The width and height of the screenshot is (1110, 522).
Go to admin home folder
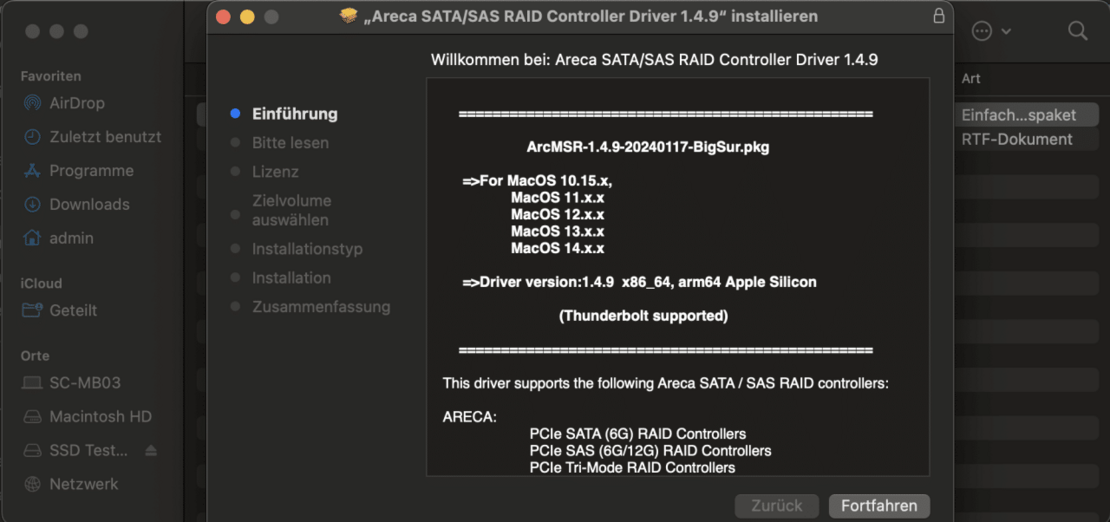(71, 239)
